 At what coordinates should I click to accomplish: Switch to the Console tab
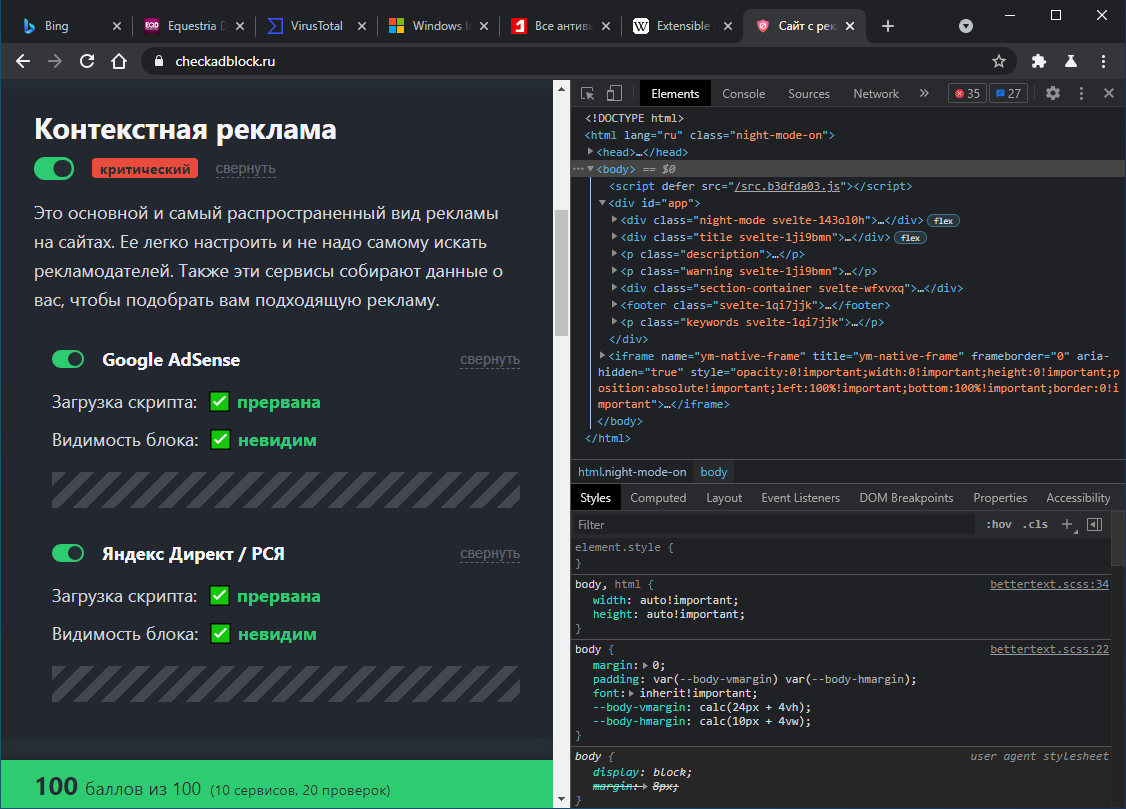pyautogui.click(x=743, y=93)
